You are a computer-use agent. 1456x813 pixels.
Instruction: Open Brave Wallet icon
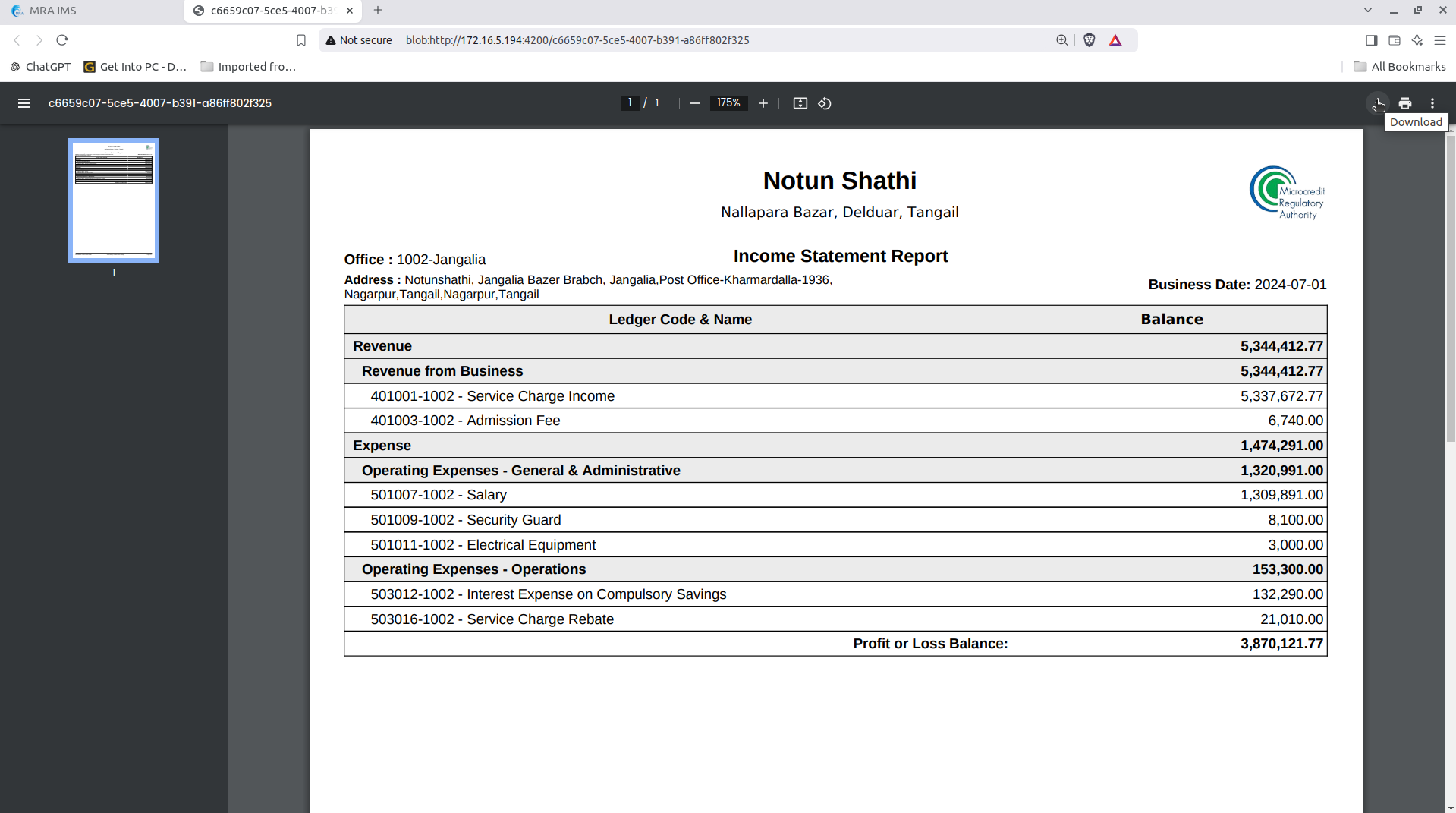[x=1395, y=40]
